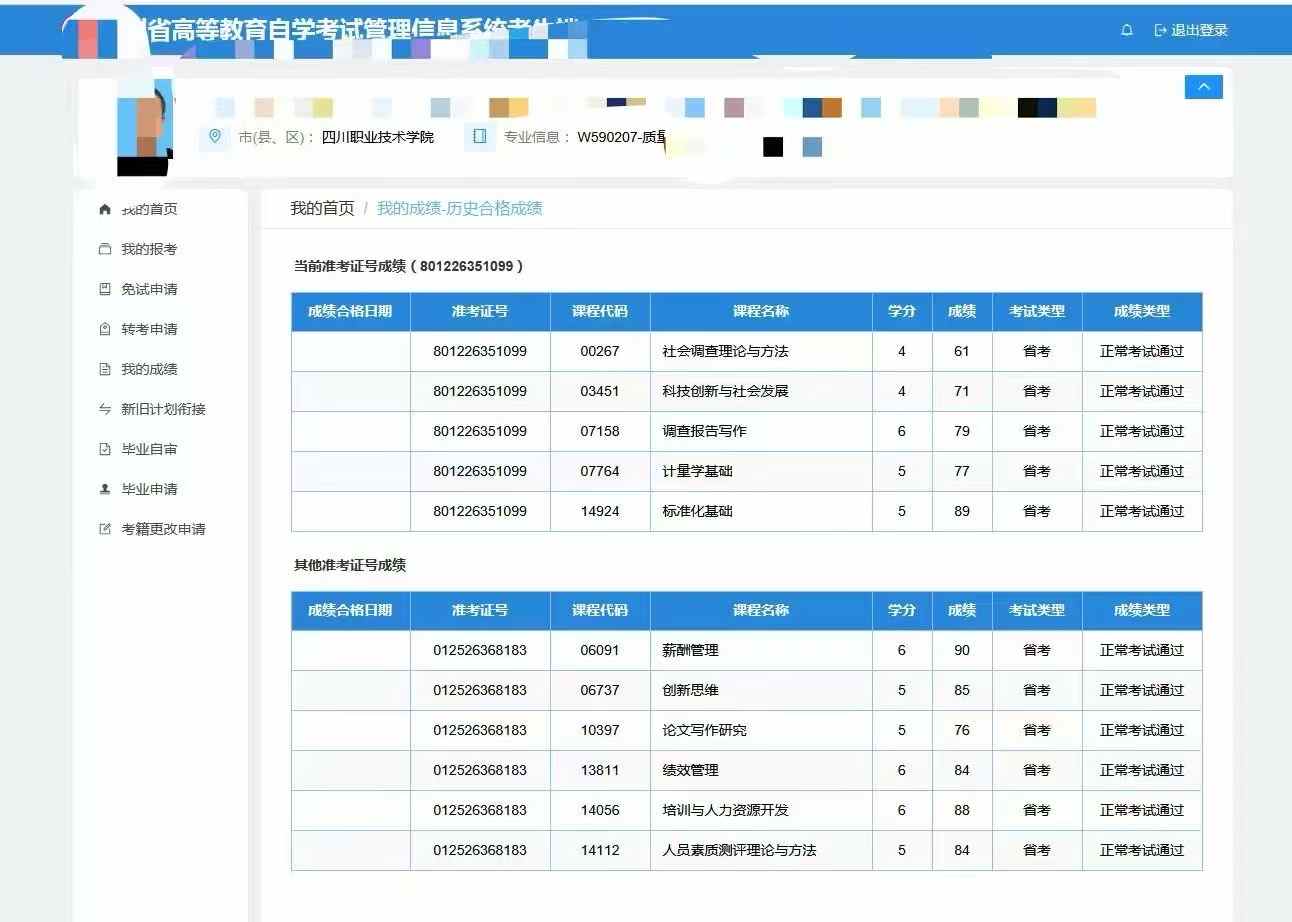
Task: Select the 薪酬管理 course row
Action: pyautogui.click(x=690, y=650)
